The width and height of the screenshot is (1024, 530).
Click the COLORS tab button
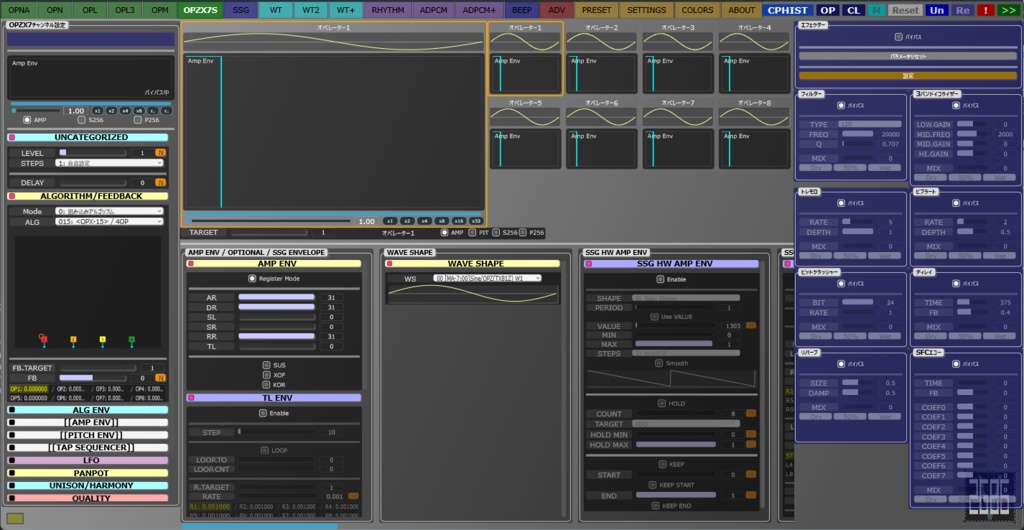tap(697, 10)
